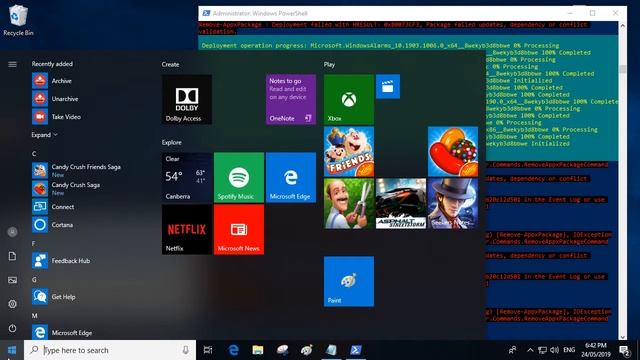Image resolution: width=640 pixels, height=360 pixels.
Task: Expand the Recently added list
Action: (x=44, y=135)
